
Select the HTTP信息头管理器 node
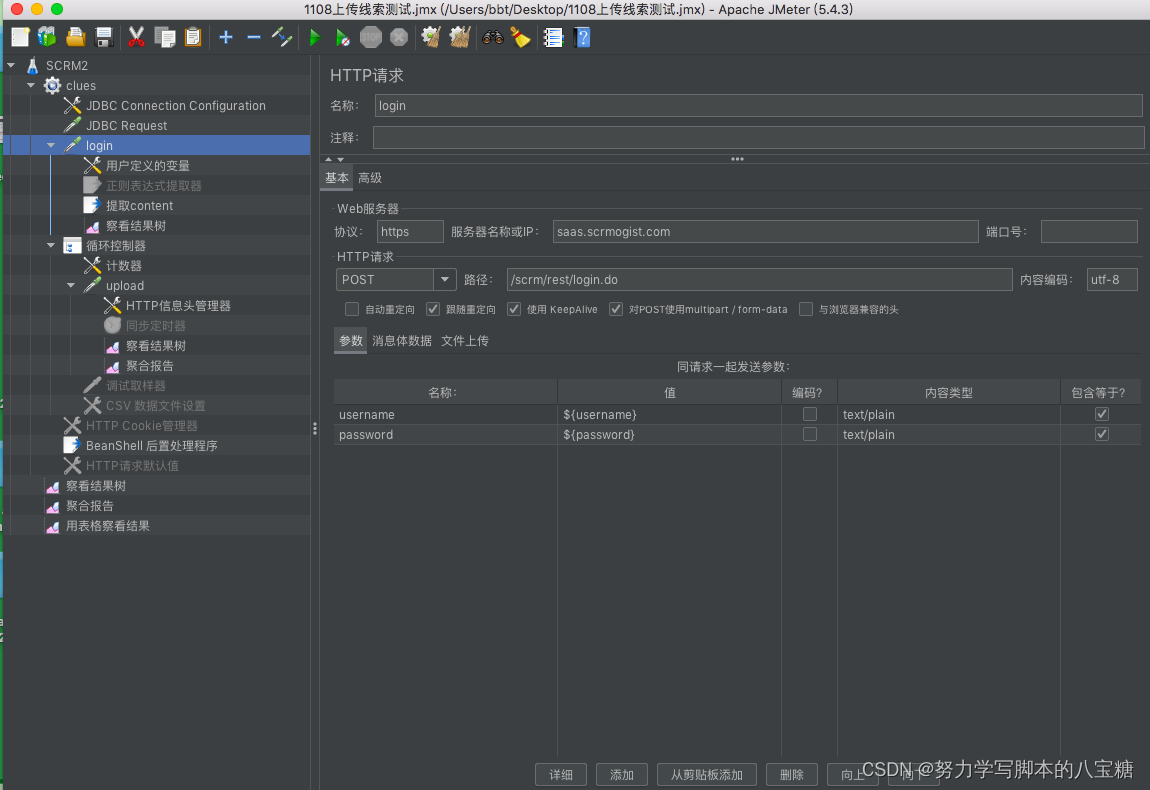(177, 305)
